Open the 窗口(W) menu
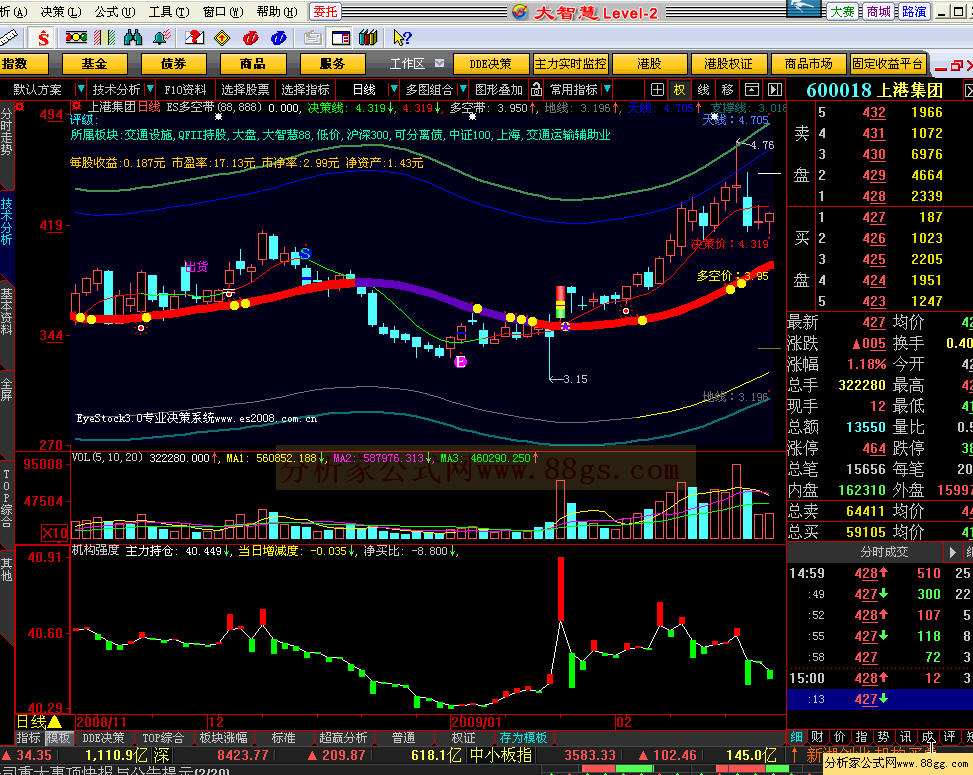973x775 pixels. (223, 12)
